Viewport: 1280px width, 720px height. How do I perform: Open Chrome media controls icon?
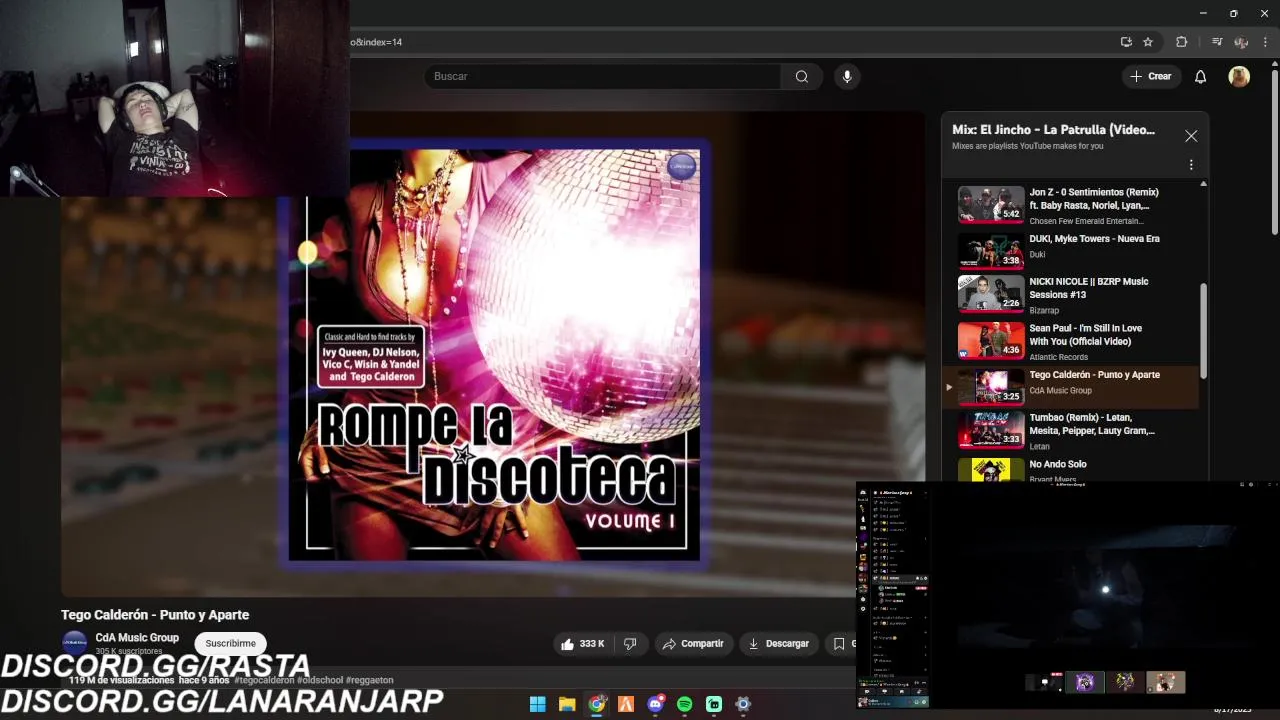(1217, 42)
